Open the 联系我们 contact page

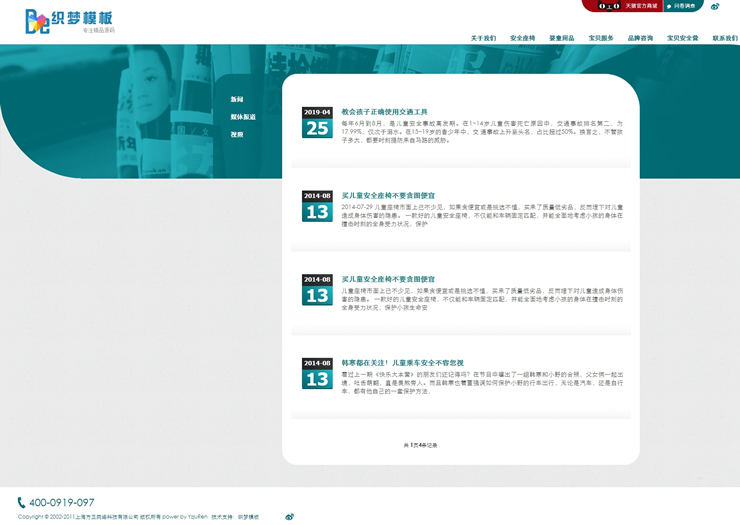pyautogui.click(x=724, y=38)
